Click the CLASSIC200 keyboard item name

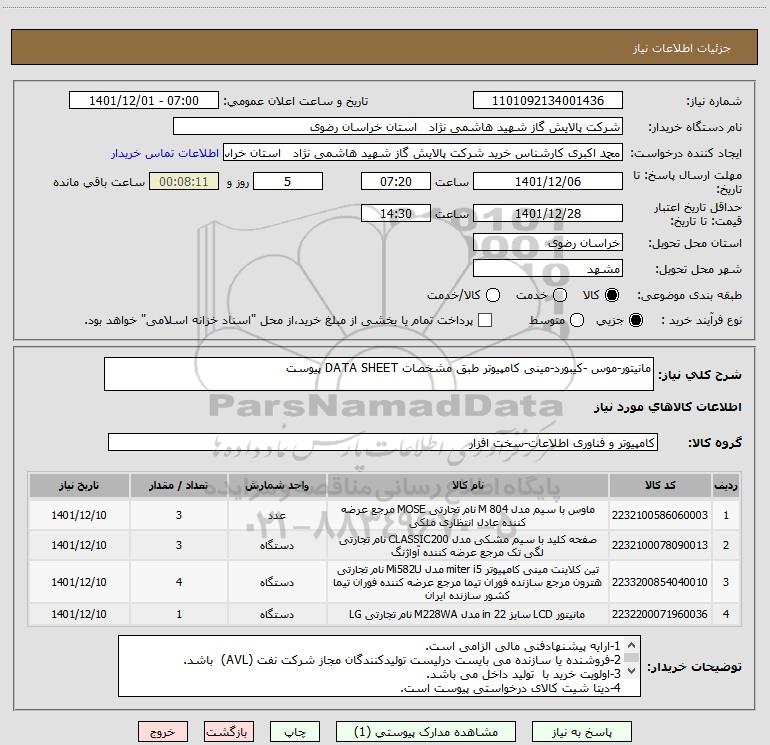468,546
